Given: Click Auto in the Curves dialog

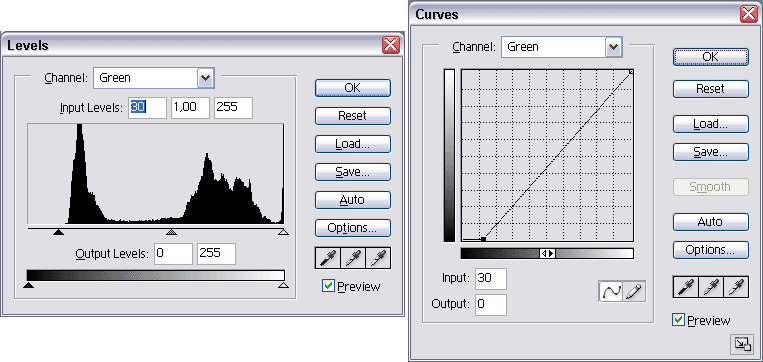Looking at the screenshot, I should (x=711, y=222).
